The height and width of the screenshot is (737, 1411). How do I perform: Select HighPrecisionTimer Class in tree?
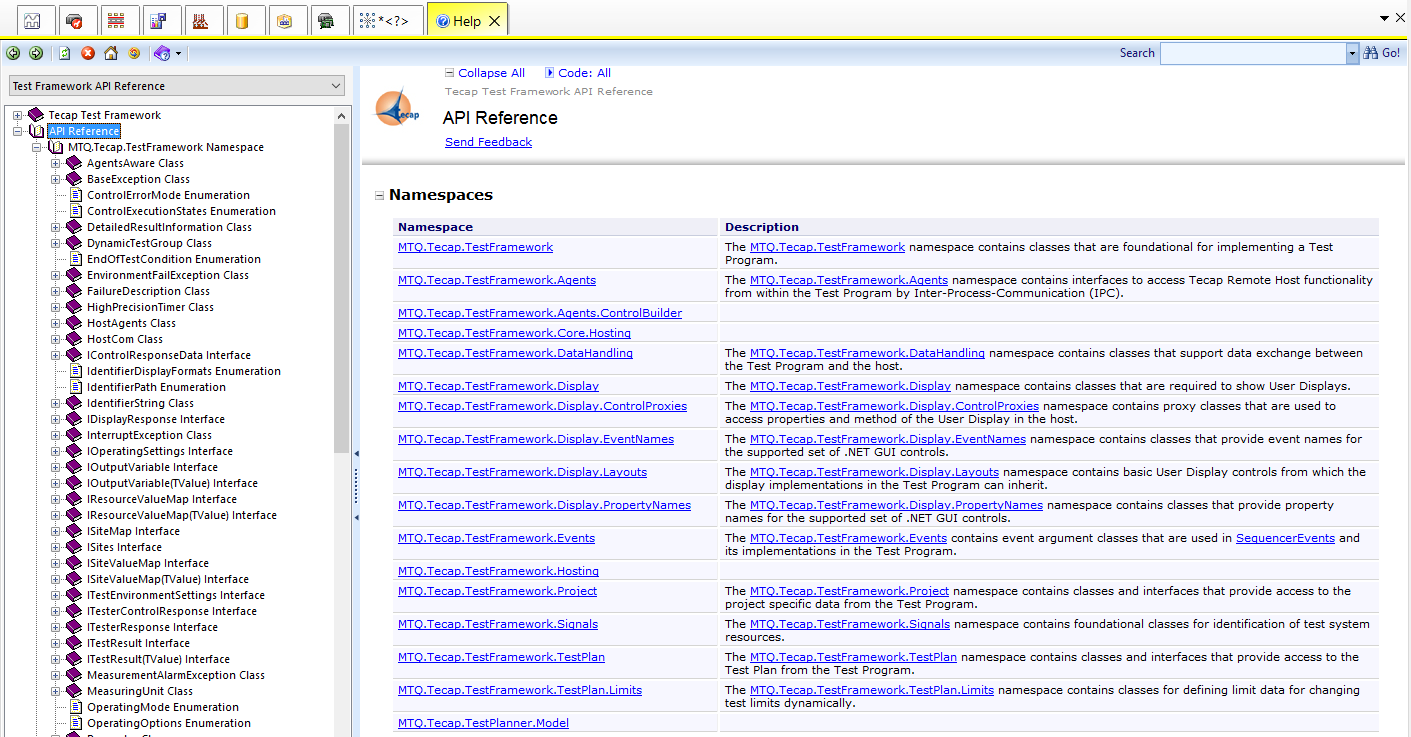(x=150, y=307)
